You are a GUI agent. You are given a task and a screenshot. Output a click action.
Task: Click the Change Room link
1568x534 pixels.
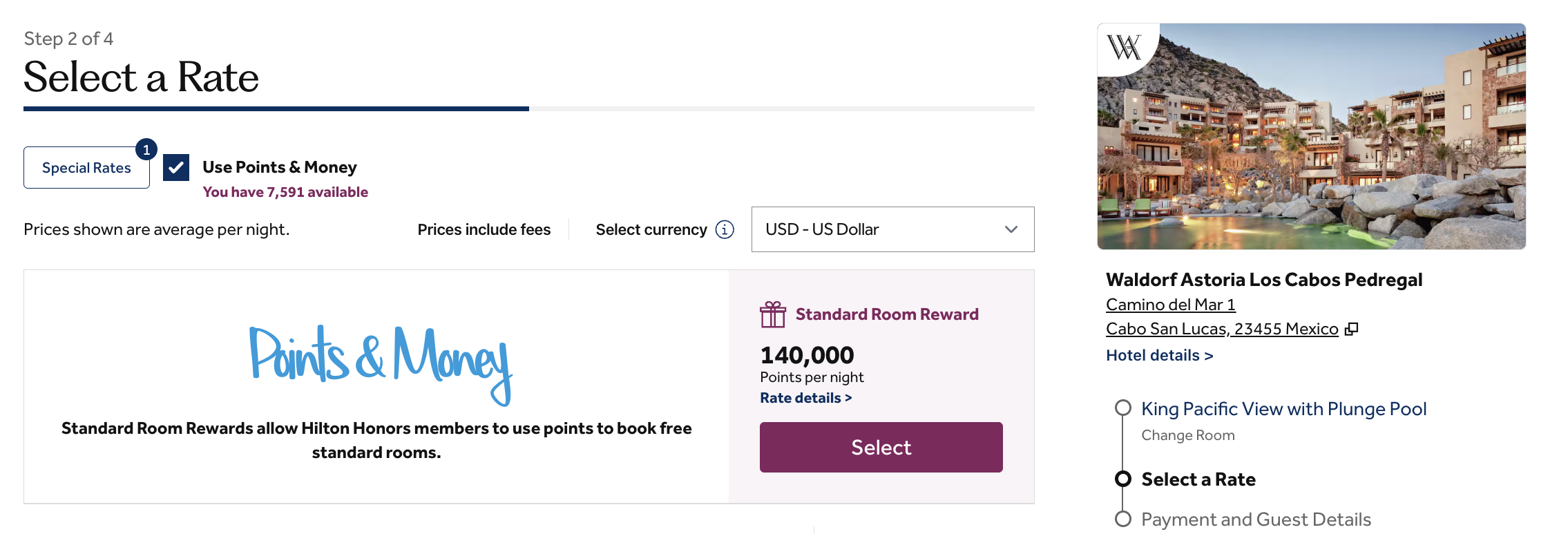coord(1187,435)
